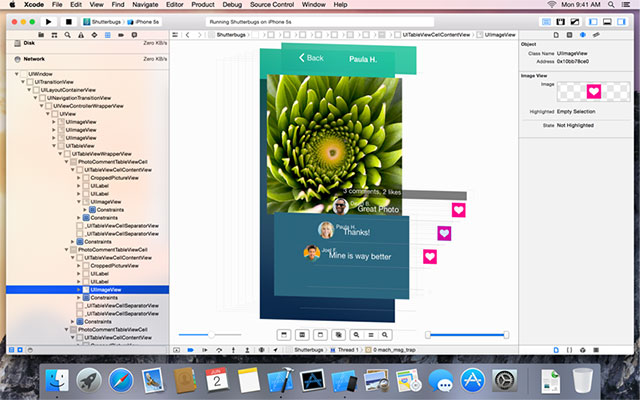Click the Run (play) button in toolbar
Image resolution: width=640 pixels, height=400 pixels.
coord(48,20)
